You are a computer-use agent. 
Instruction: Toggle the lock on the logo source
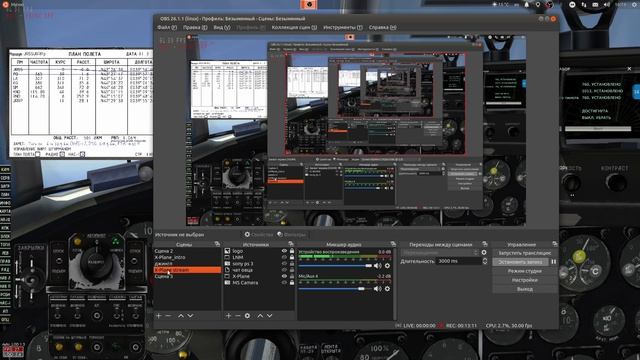[292, 251]
